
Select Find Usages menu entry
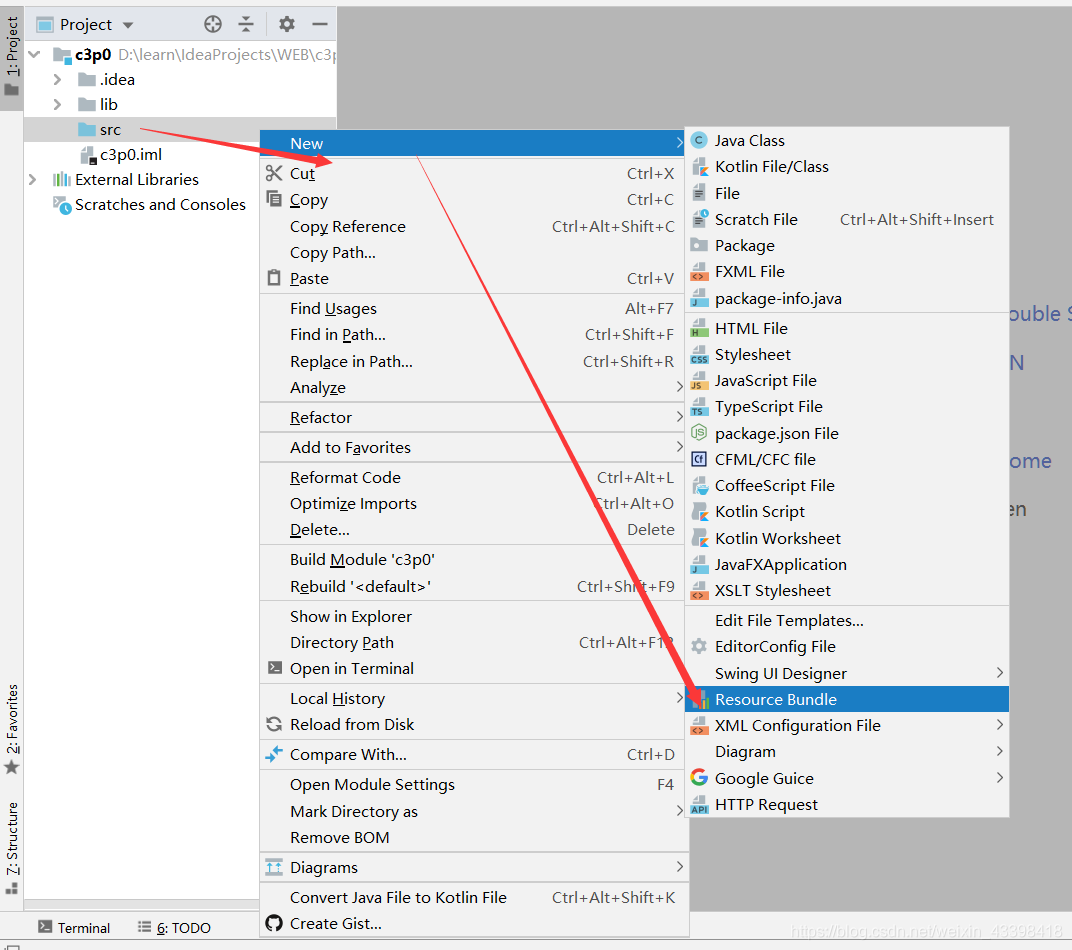pos(472,309)
